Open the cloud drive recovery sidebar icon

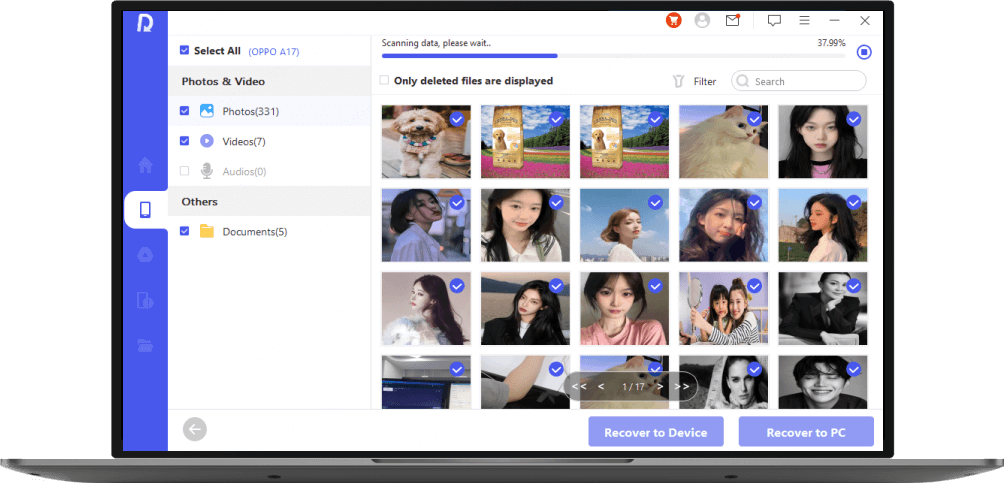[146, 255]
